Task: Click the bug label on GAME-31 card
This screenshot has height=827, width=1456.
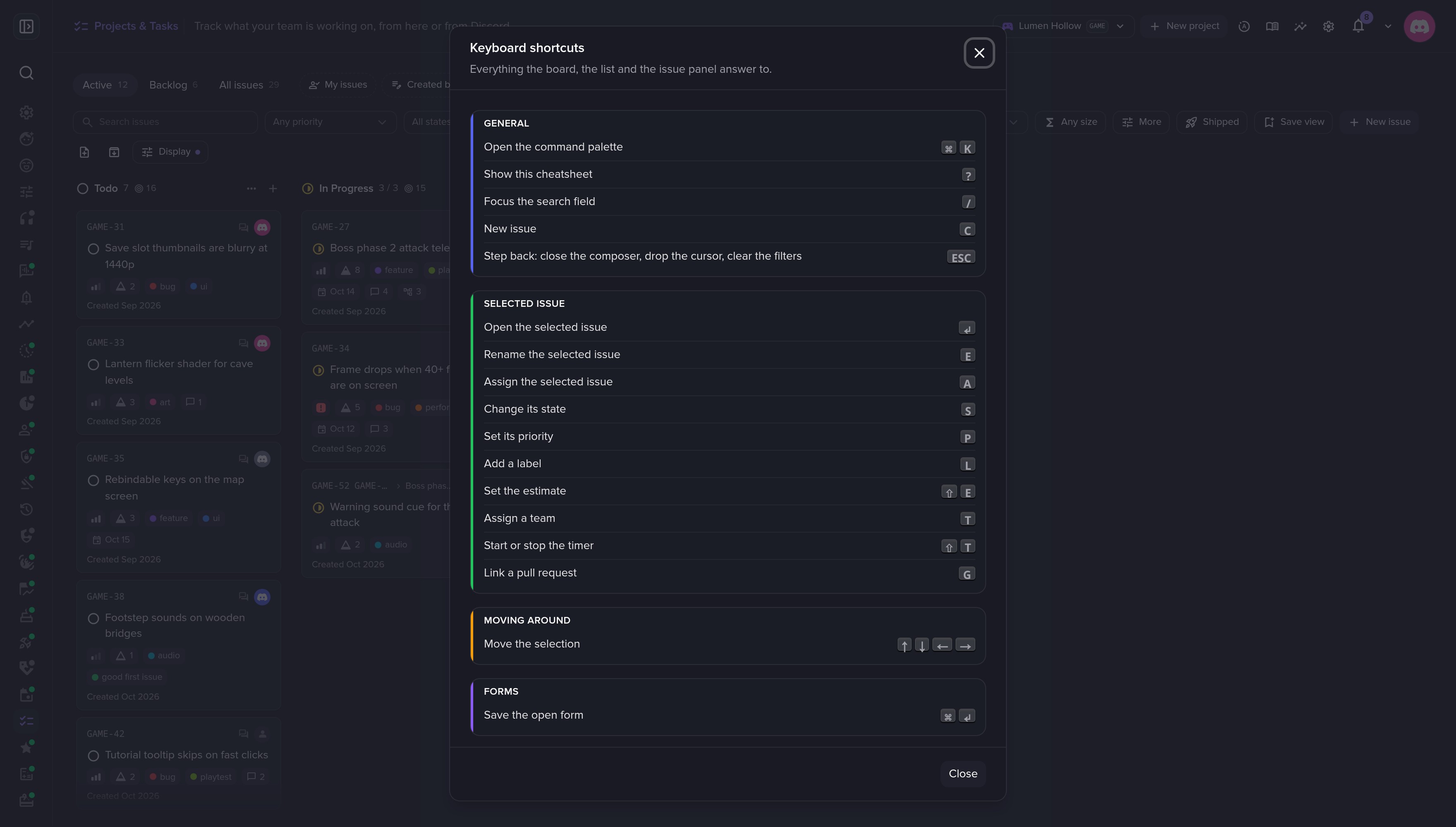Action: tap(162, 286)
